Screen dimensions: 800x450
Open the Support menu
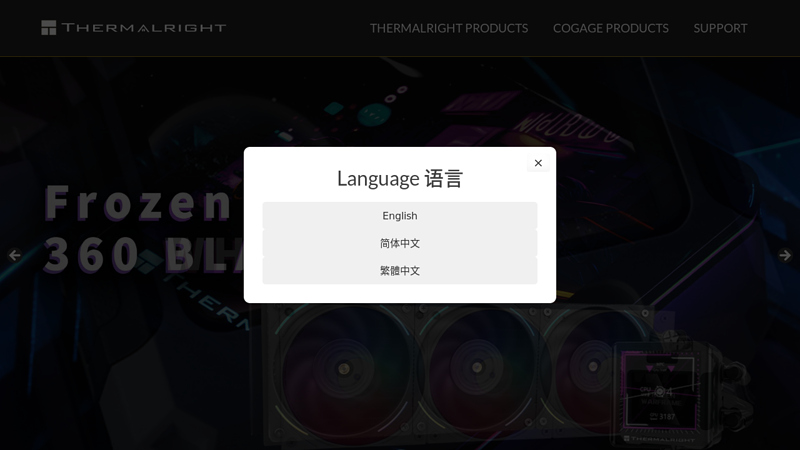(720, 28)
